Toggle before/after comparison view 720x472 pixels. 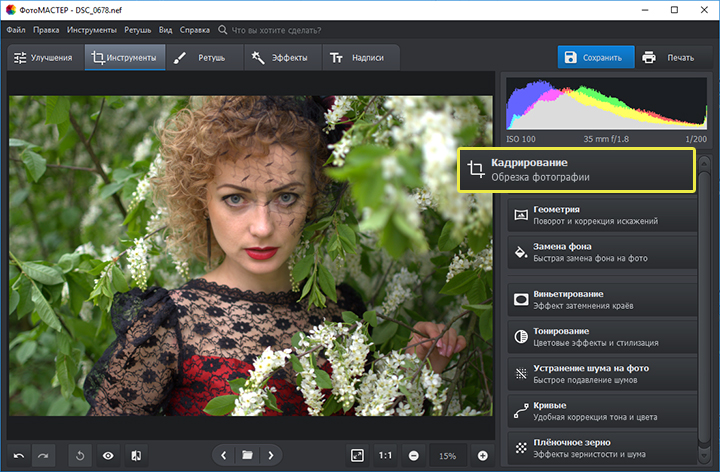click(136, 455)
